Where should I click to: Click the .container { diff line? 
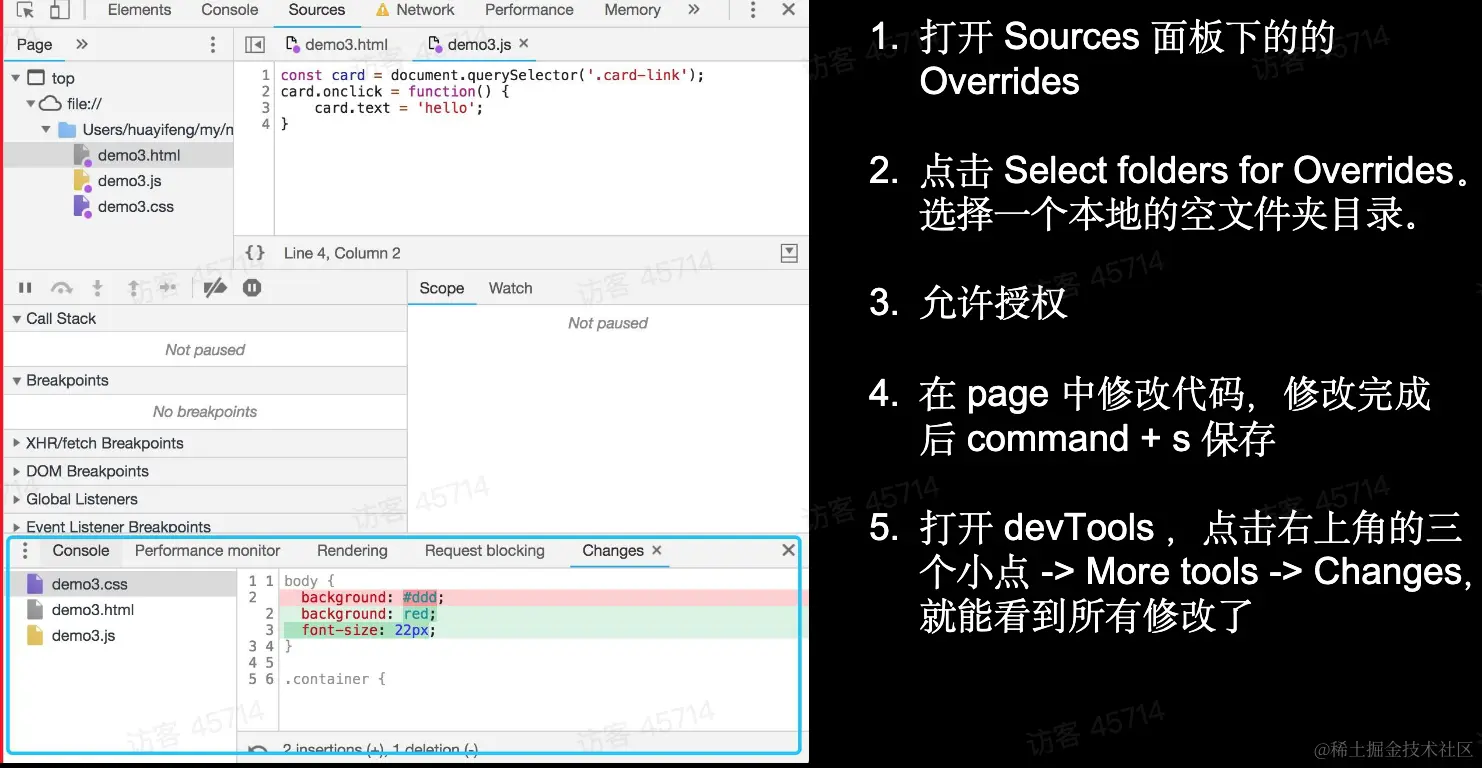point(335,679)
